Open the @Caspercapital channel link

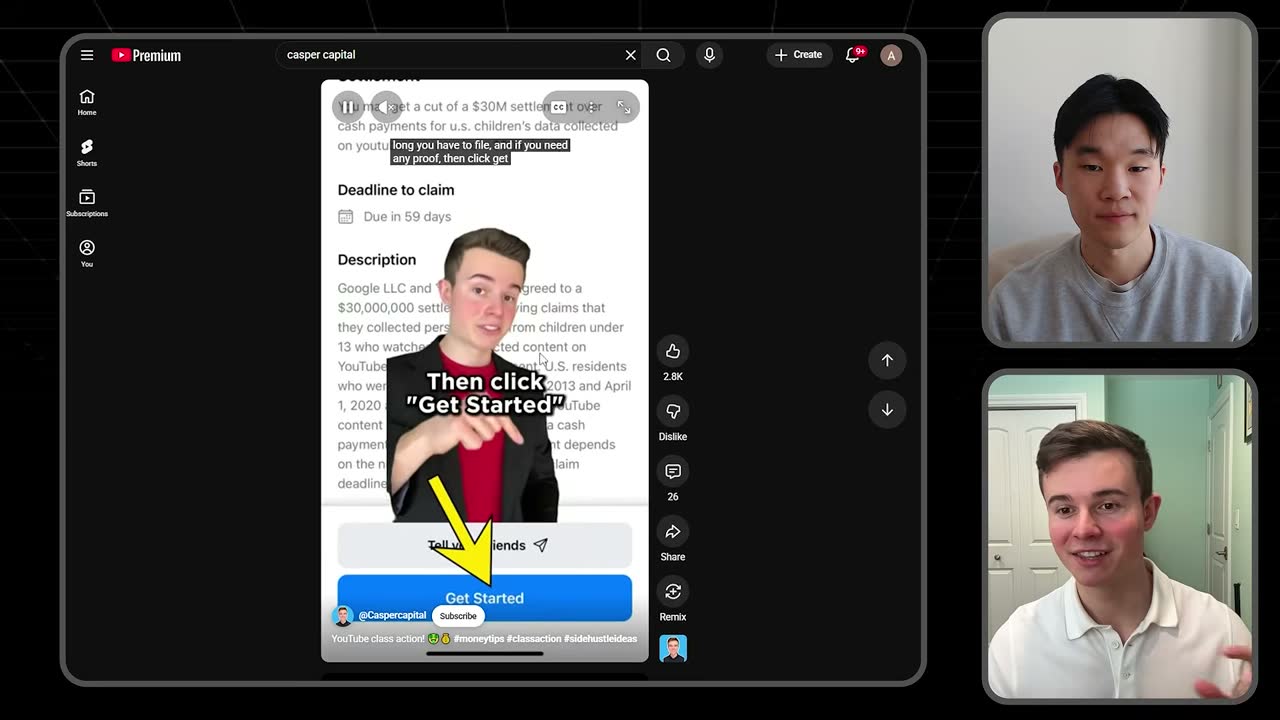pyautogui.click(x=392, y=615)
